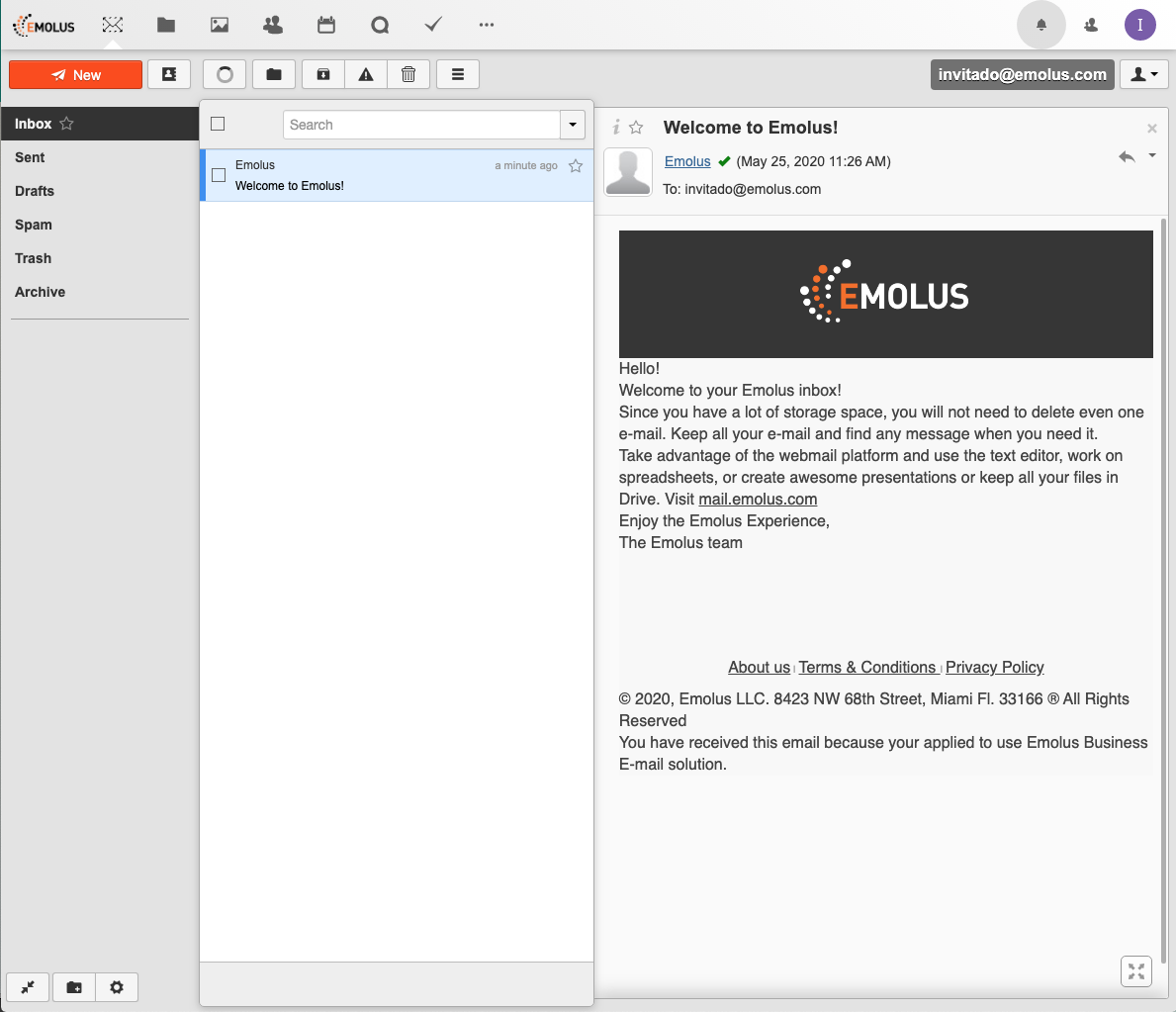Image resolution: width=1176 pixels, height=1012 pixels.
Task: Switch to the Sent folder
Action: (30, 157)
